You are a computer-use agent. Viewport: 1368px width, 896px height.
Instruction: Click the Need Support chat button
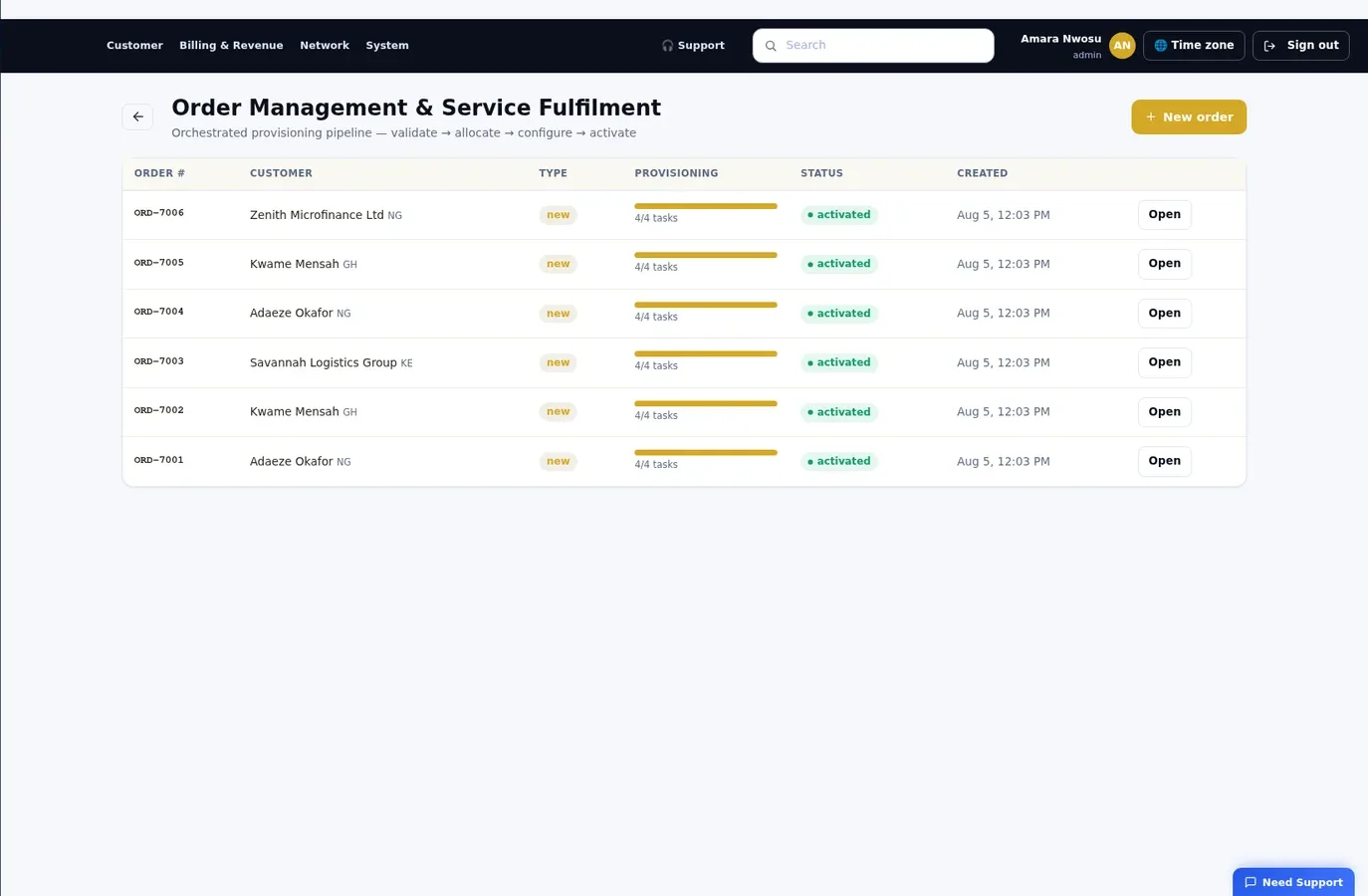(x=1293, y=882)
